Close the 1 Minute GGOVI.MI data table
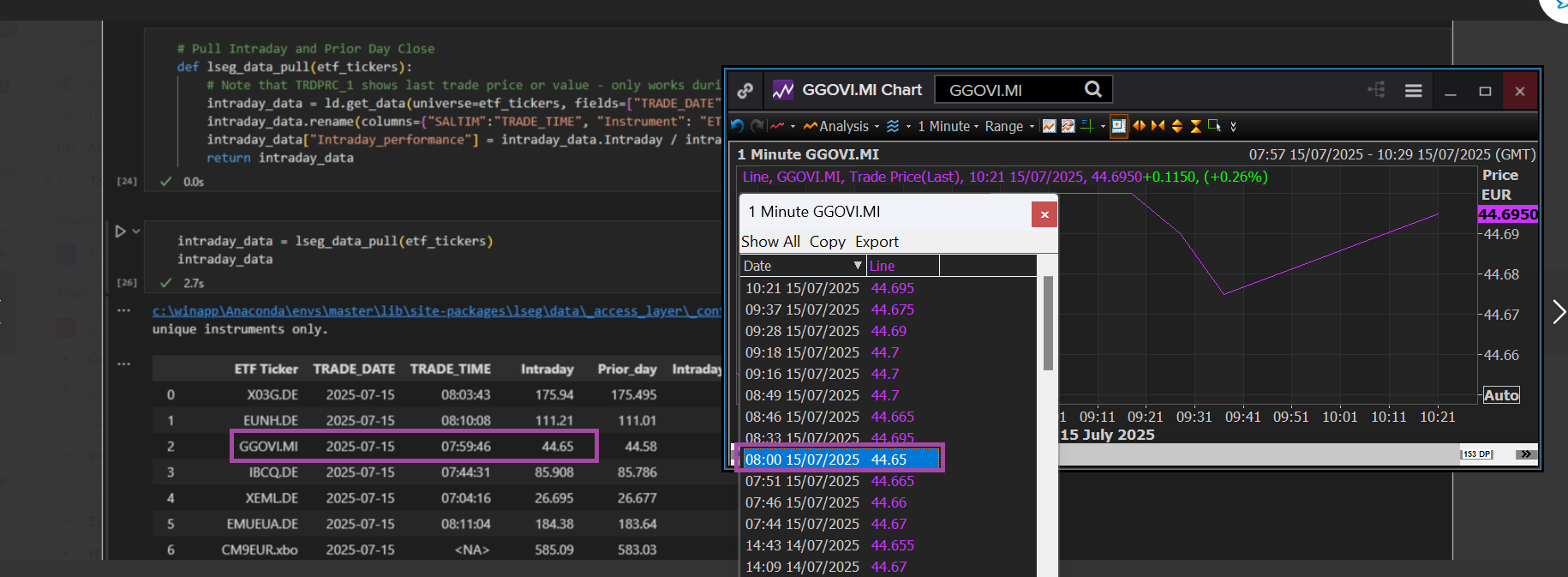Screen dimensions: 1568x577 (x=1044, y=214)
